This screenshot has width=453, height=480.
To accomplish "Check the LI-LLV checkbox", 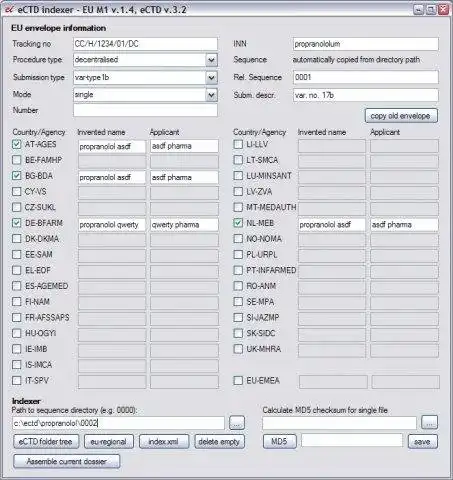I will coord(238,144).
